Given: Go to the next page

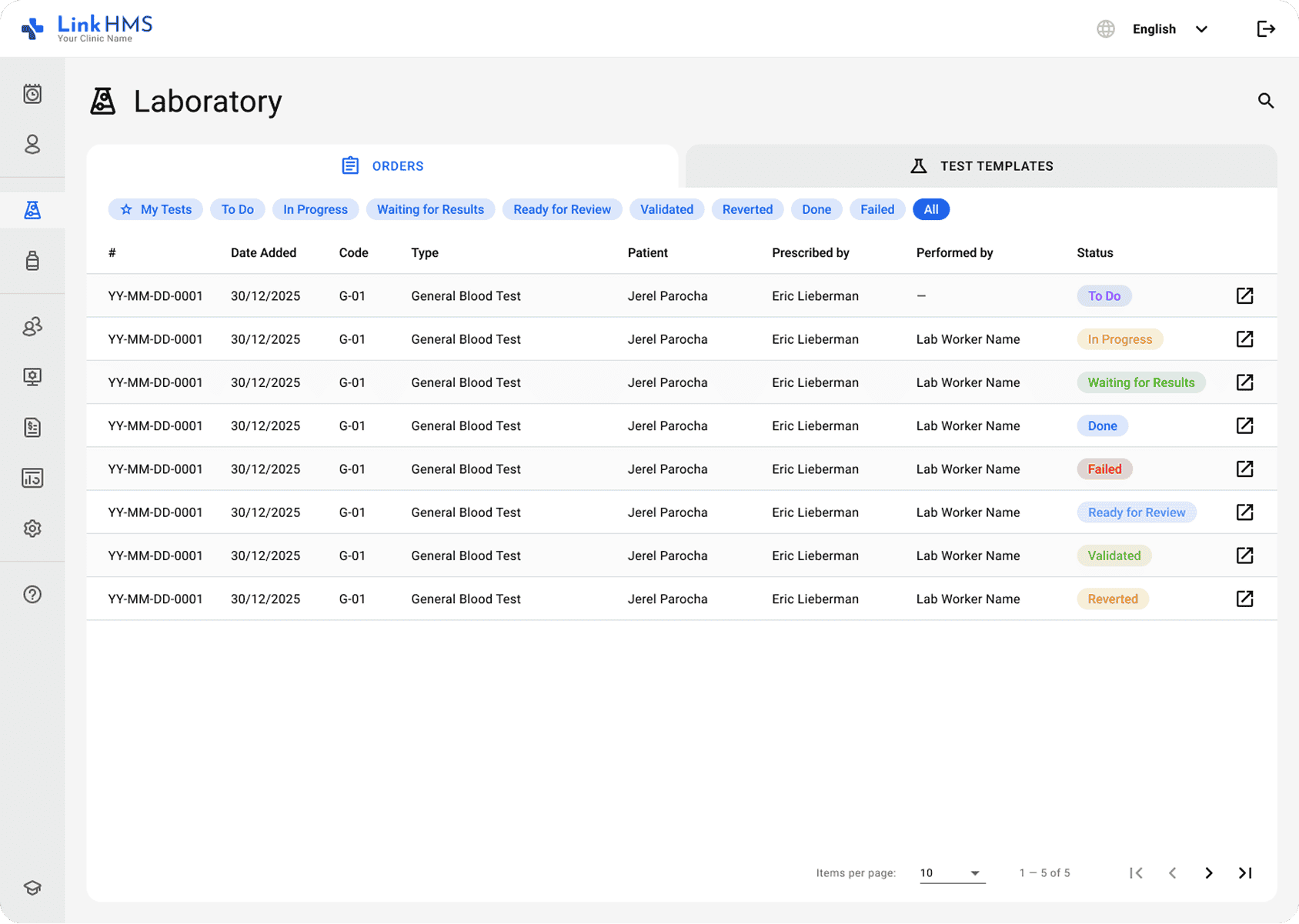Looking at the screenshot, I should click(1208, 873).
